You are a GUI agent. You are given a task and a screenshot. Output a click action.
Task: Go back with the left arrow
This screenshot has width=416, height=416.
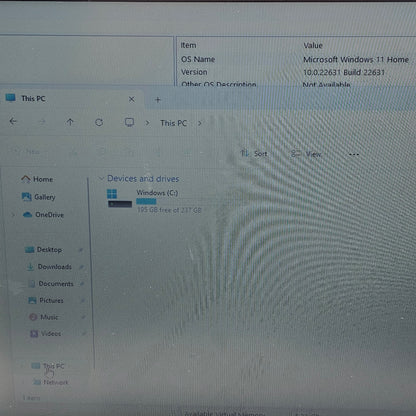13,121
